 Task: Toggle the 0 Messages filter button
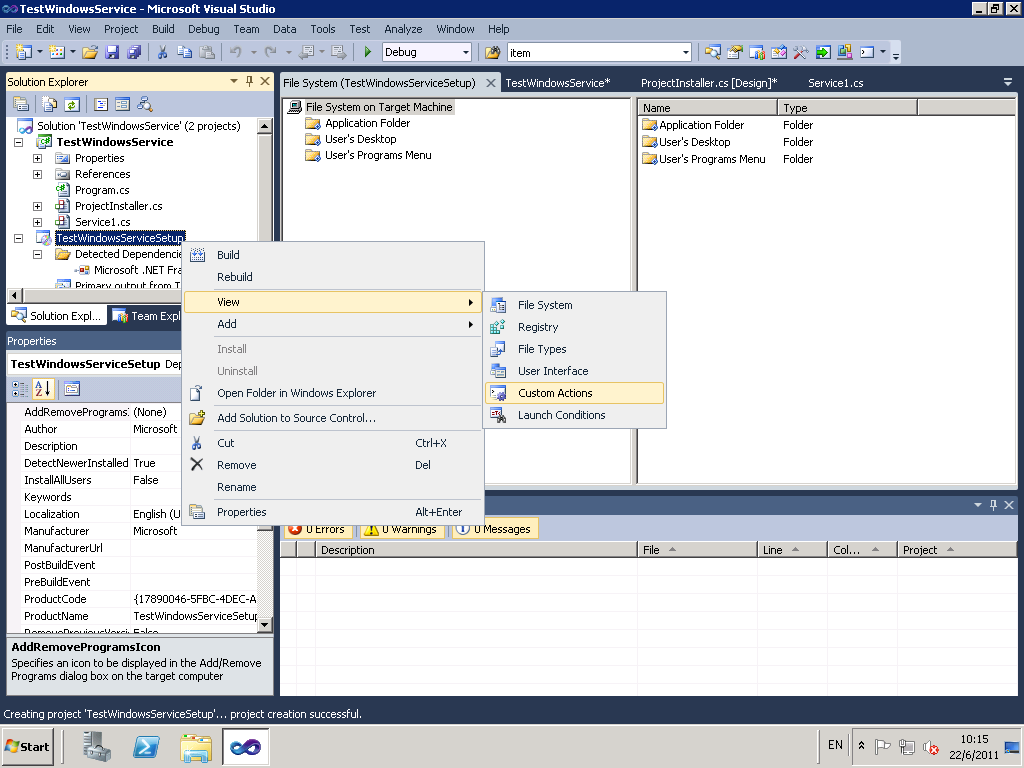tap(494, 529)
